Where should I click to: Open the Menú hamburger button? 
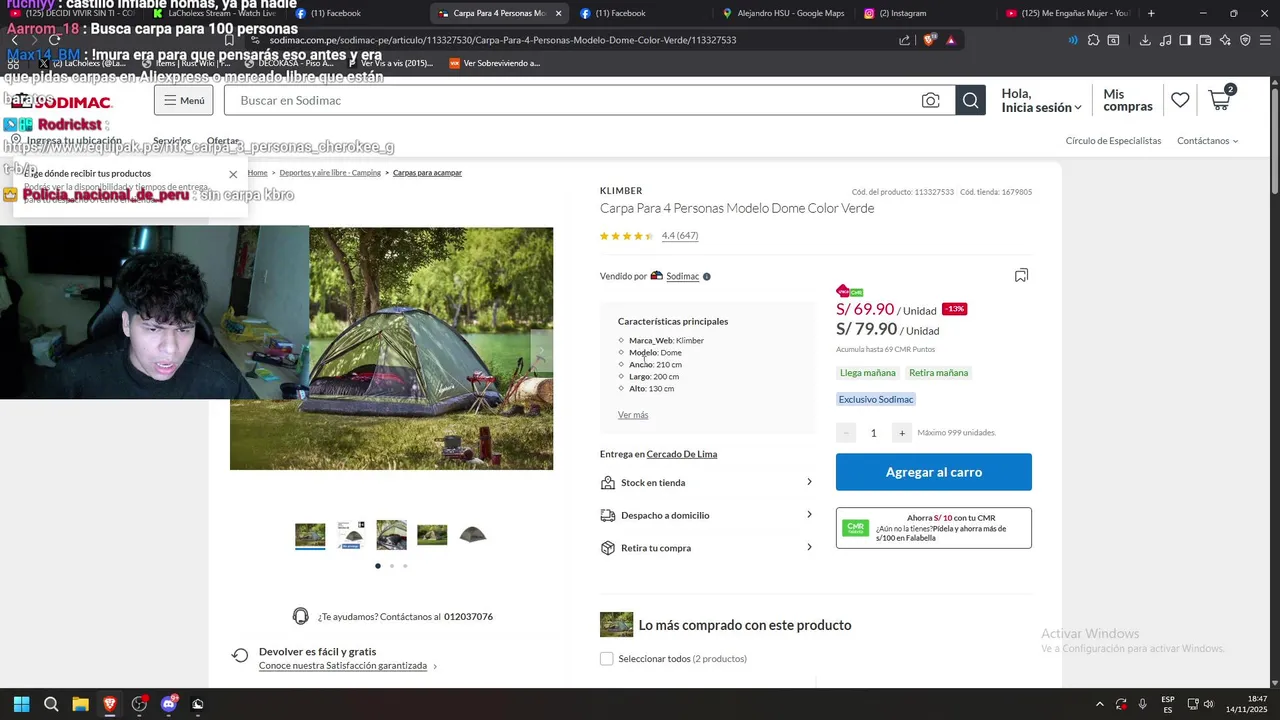coord(183,100)
